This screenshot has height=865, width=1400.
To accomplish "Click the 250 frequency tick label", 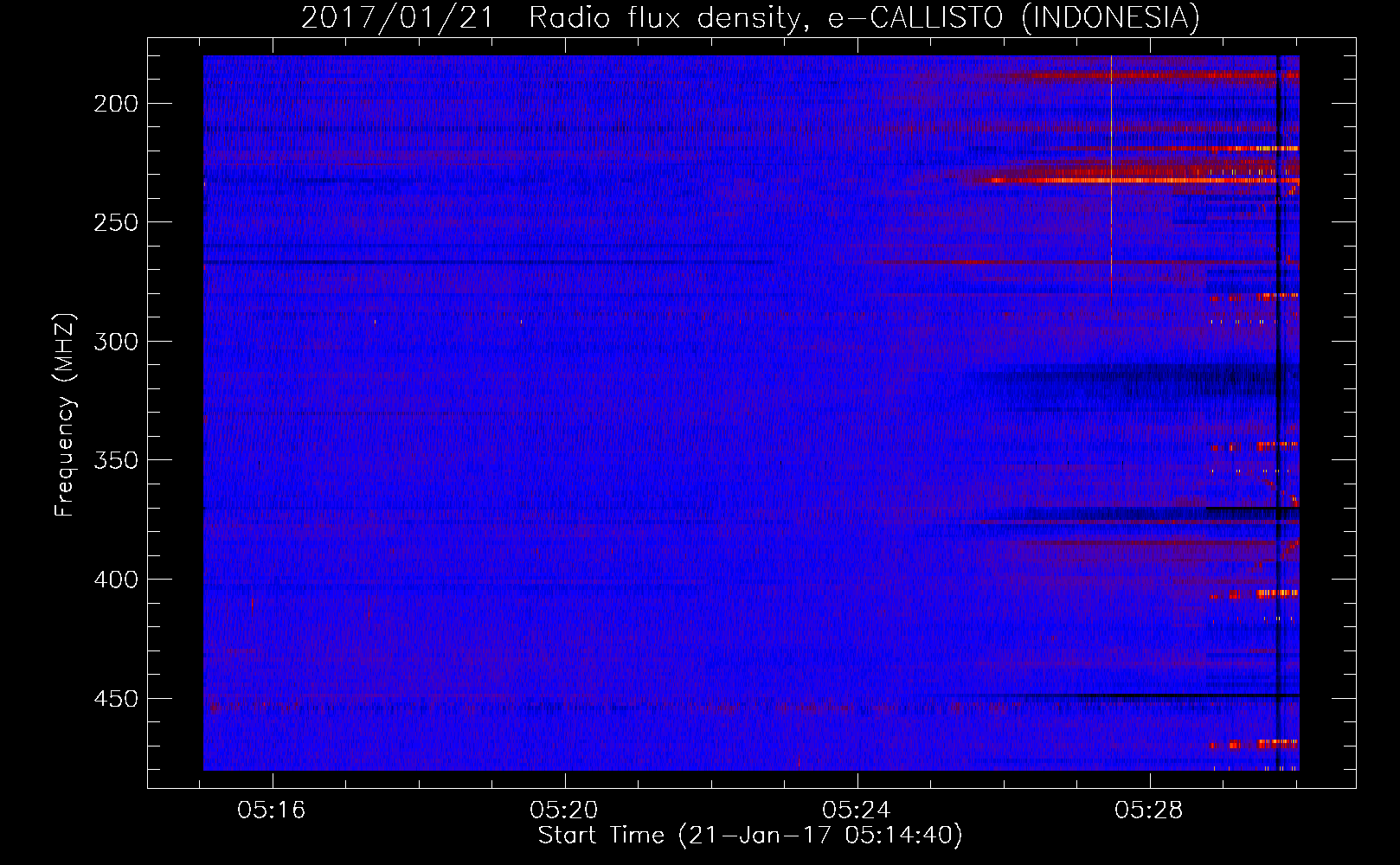I will [x=115, y=222].
